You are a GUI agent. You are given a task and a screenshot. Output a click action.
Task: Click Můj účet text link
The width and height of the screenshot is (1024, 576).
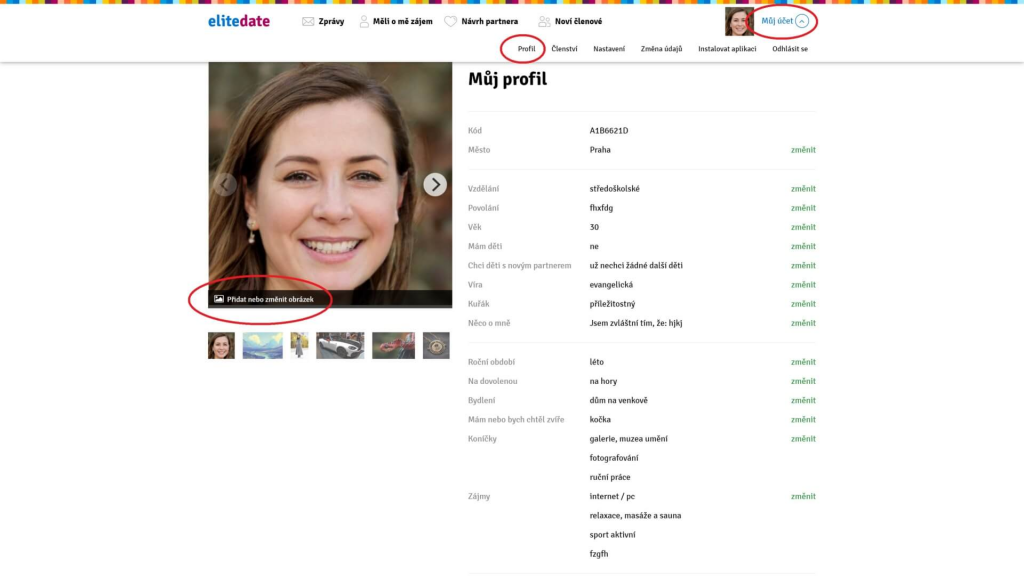[x=776, y=21]
